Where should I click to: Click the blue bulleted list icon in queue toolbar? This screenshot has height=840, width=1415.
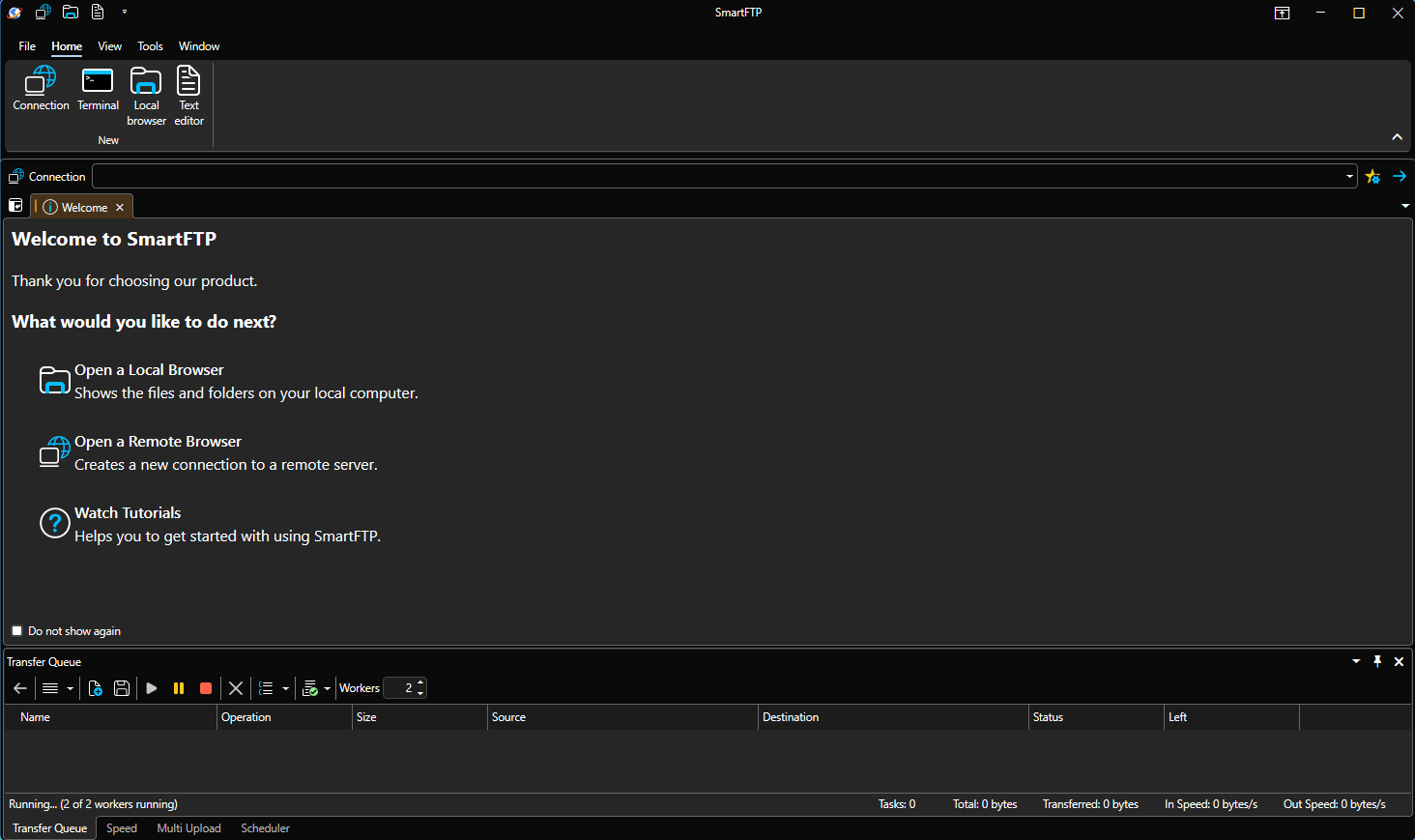(266, 688)
